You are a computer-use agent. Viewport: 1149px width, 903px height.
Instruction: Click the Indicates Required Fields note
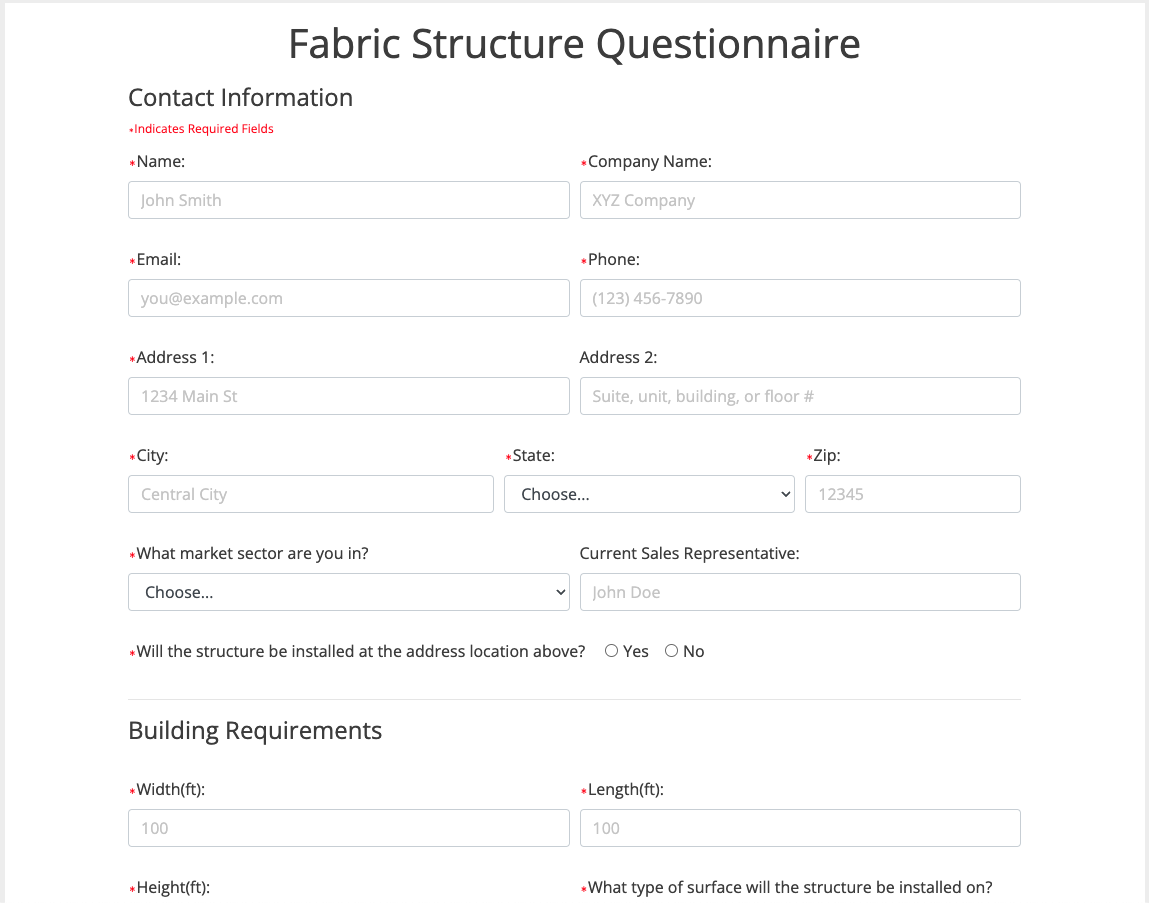[x=203, y=129]
